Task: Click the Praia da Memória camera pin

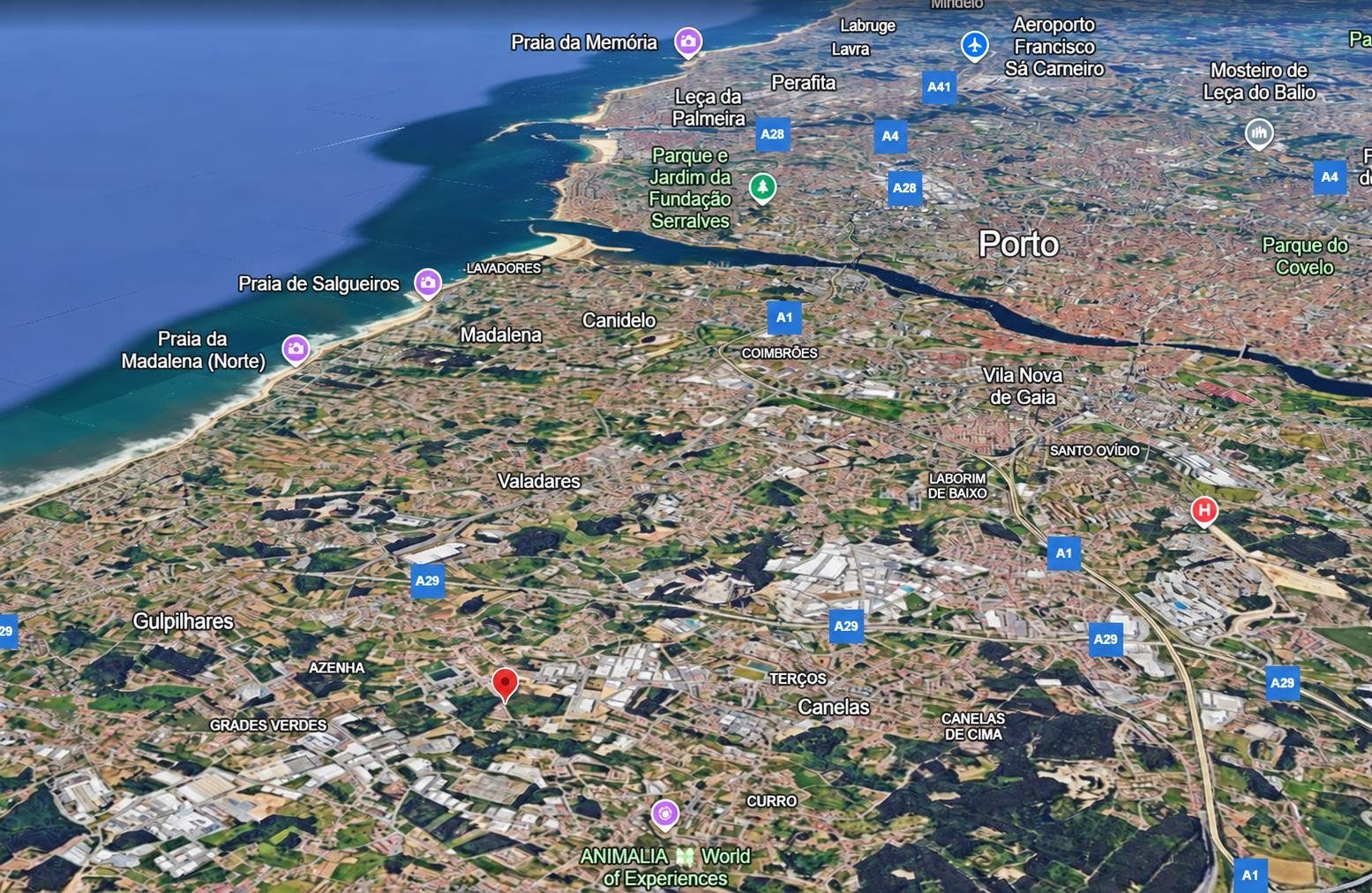Action: tap(688, 41)
